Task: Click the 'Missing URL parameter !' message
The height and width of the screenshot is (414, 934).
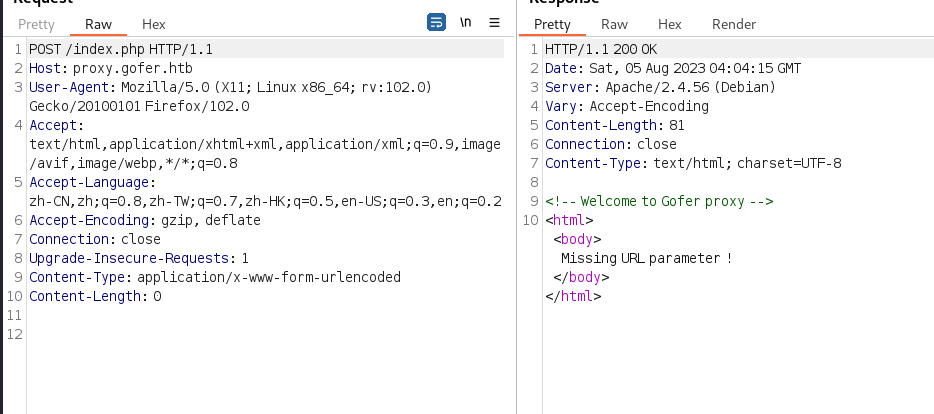Action: tap(646, 259)
